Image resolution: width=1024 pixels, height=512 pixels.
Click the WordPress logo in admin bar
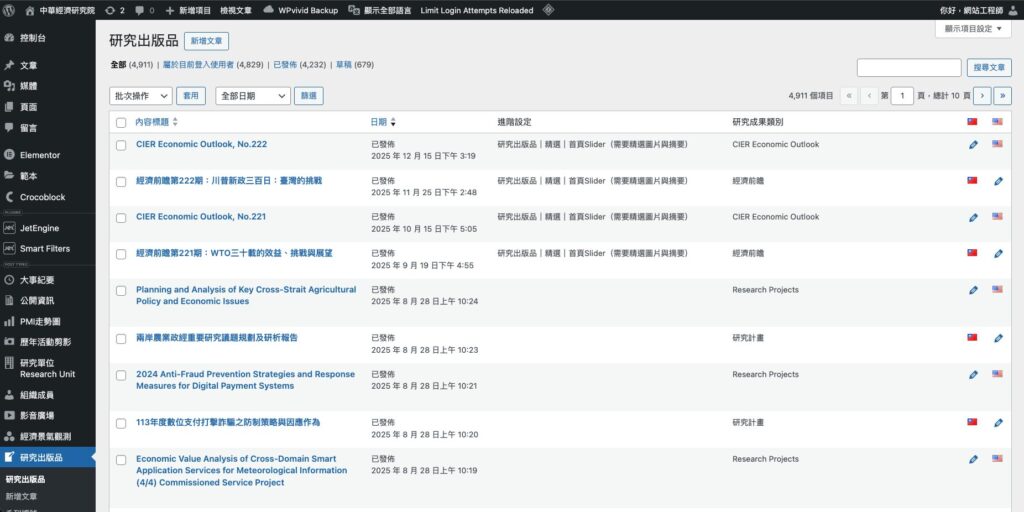[x=9, y=9]
